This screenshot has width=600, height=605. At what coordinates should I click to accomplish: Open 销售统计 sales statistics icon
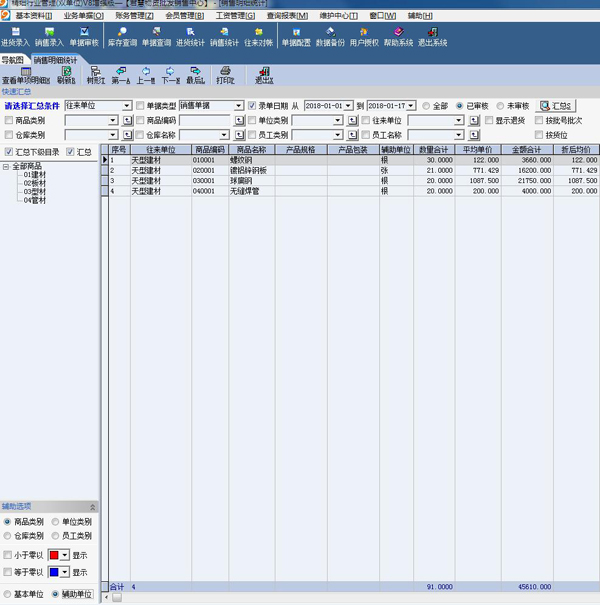[224, 37]
